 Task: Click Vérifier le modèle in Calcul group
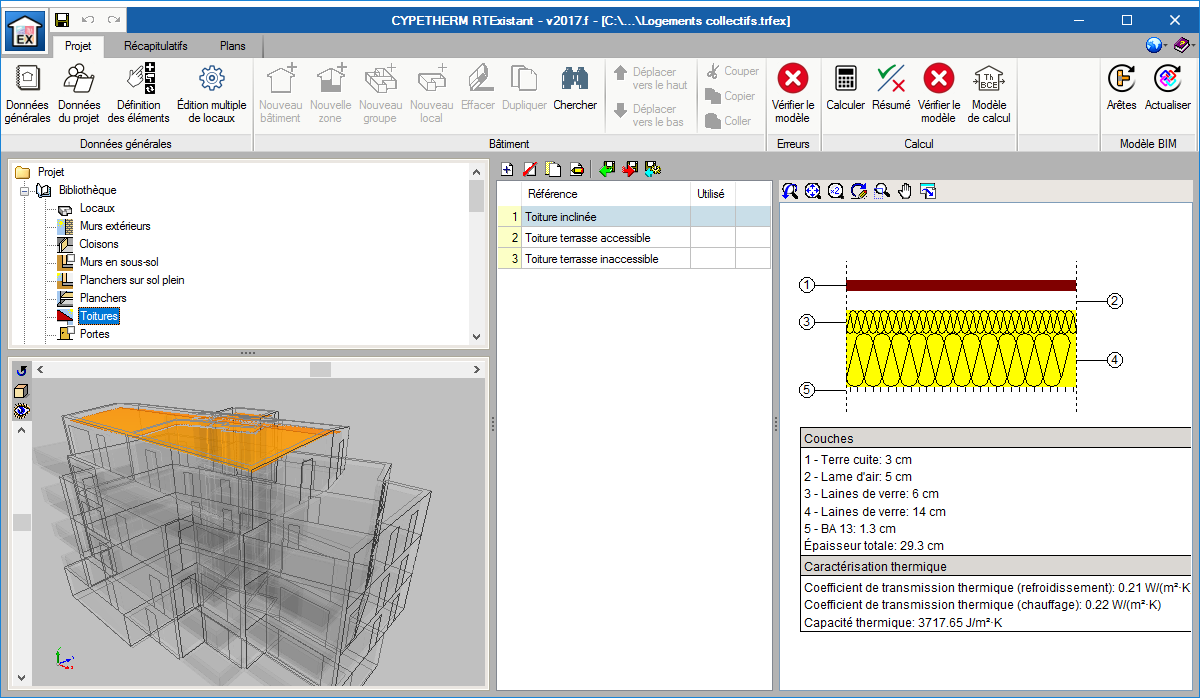coord(938,93)
